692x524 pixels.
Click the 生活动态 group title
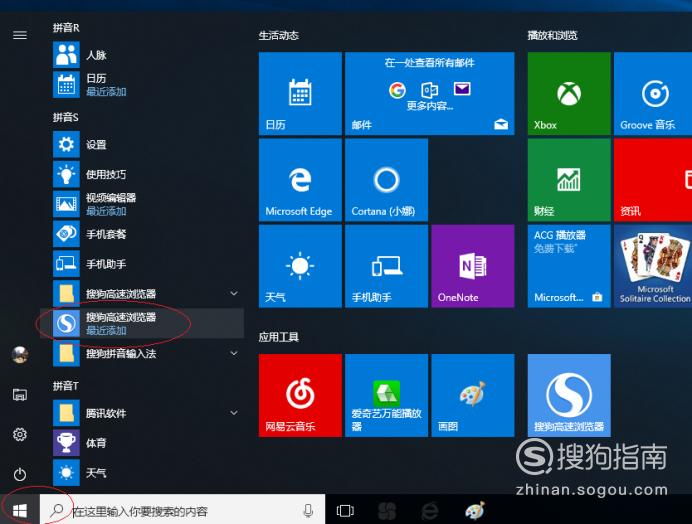point(278,35)
